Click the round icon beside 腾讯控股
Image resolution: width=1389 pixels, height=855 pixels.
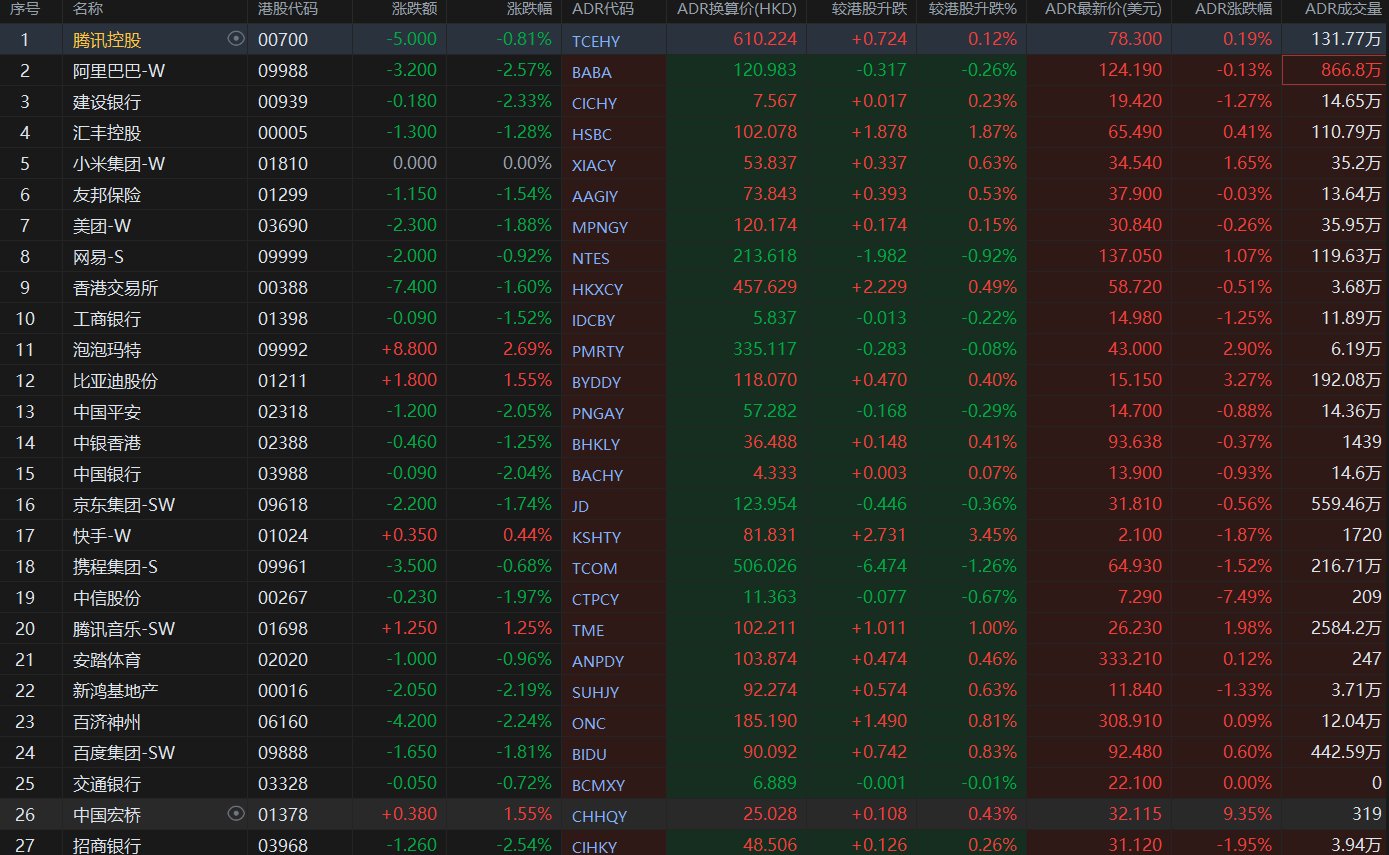(x=236, y=39)
